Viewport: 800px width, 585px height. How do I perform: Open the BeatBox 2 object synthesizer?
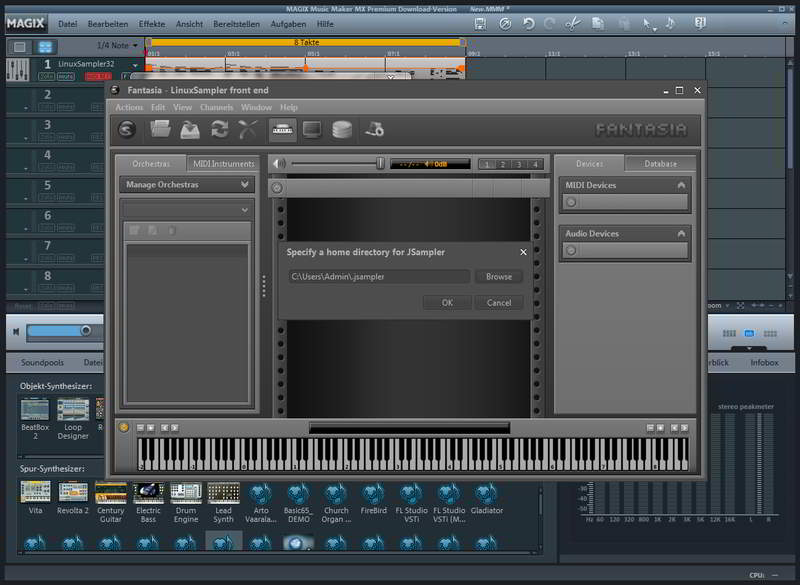click(x=35, y=410)
